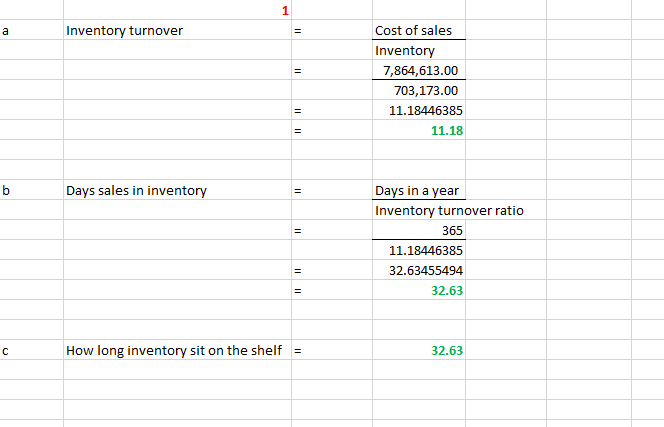Click the cell containing 7,864,613.00

420,71
